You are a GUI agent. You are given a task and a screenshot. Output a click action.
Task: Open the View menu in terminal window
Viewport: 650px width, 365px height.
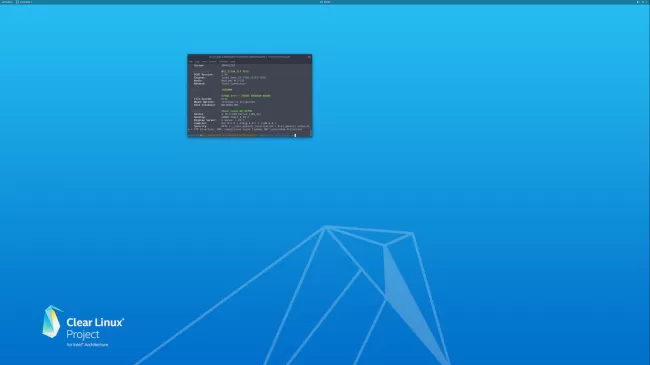pos(204,61)
